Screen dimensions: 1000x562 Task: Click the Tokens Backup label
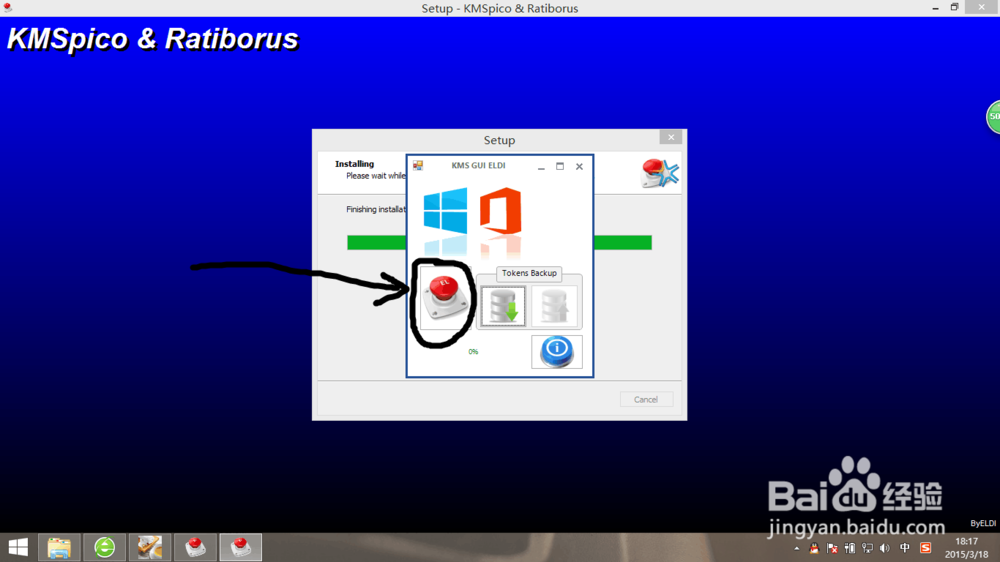click(529, 273)
